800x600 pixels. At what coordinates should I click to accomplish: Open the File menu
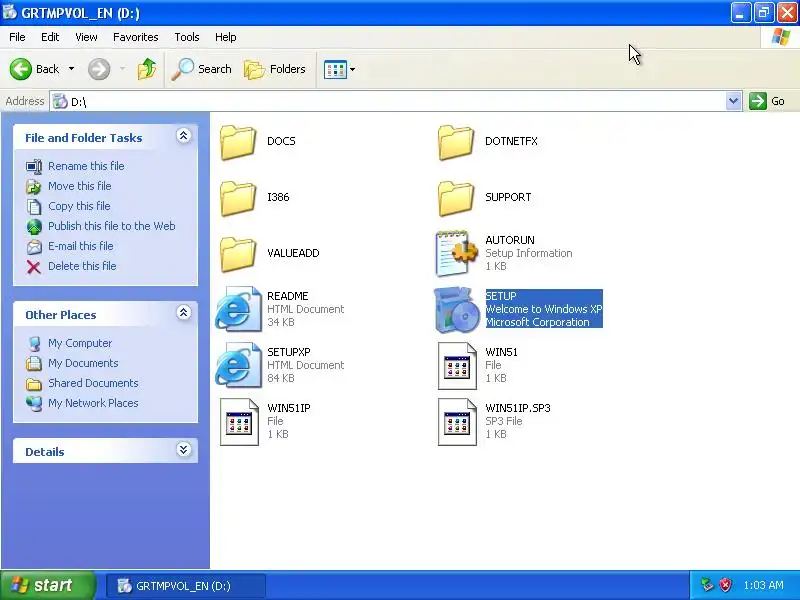coord(17,37)
